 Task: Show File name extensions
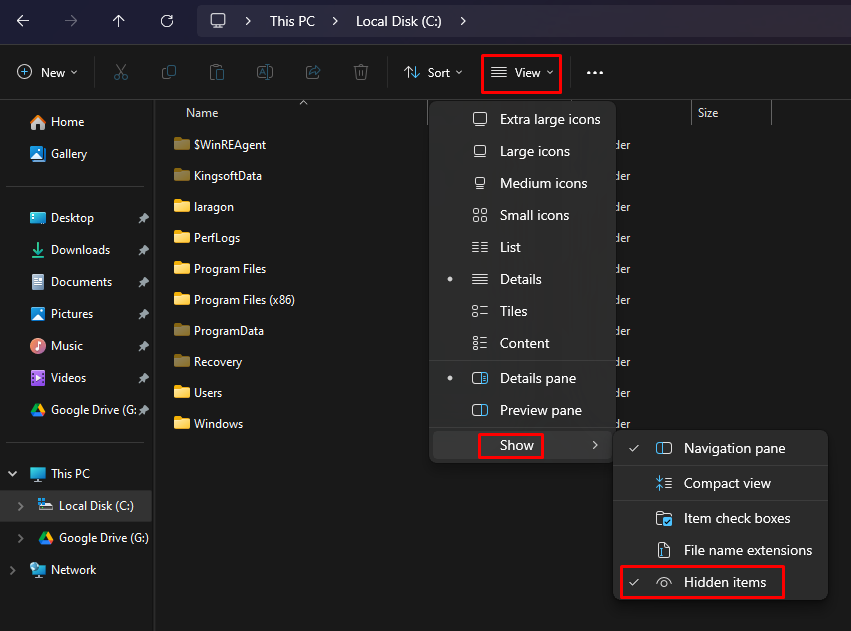tap(720, 550)
